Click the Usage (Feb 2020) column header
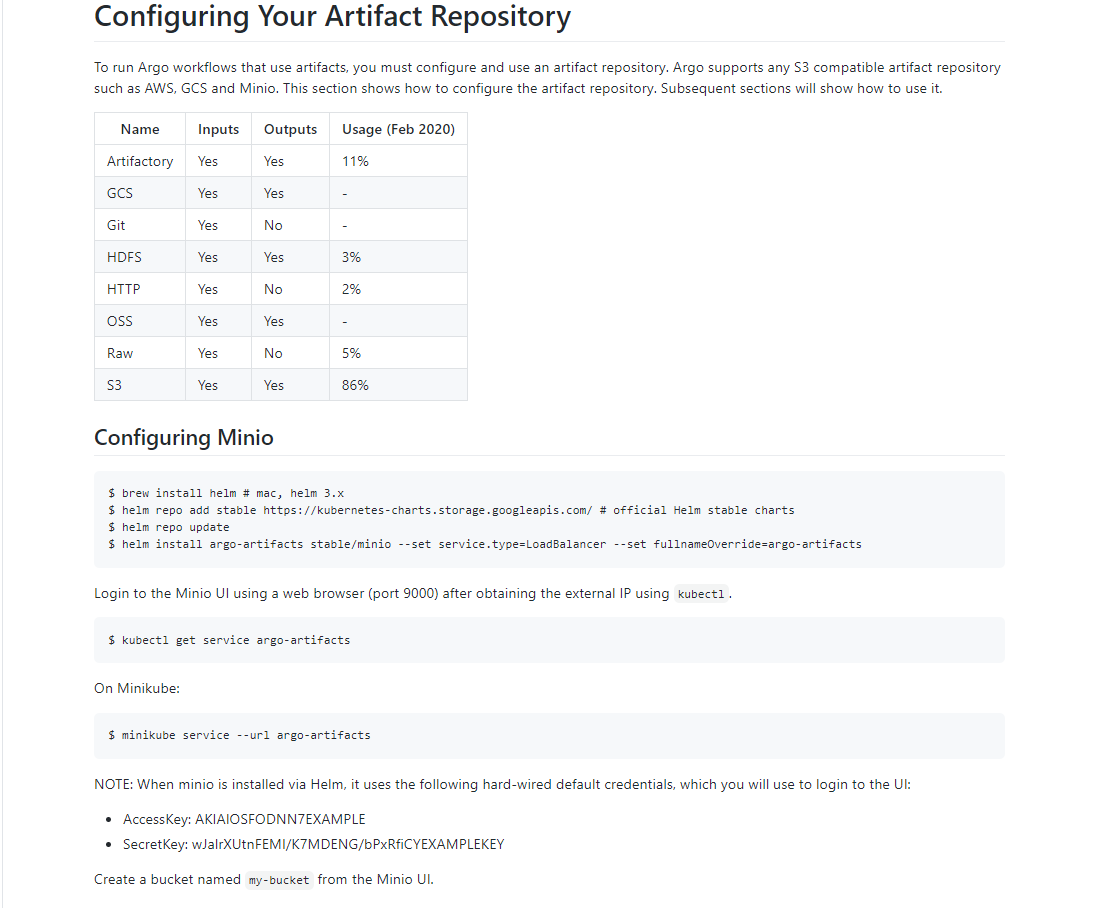This screenshot has height=908, width=1096. (x=398, y=129)
